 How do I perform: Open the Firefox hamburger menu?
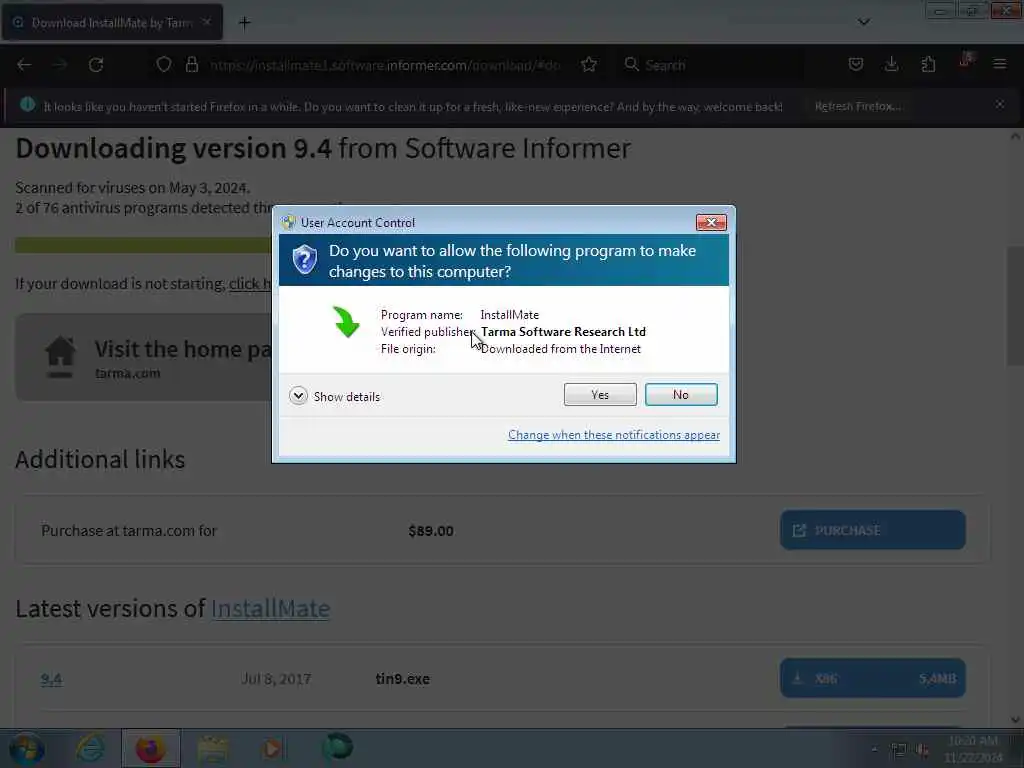coord(1000,64)
